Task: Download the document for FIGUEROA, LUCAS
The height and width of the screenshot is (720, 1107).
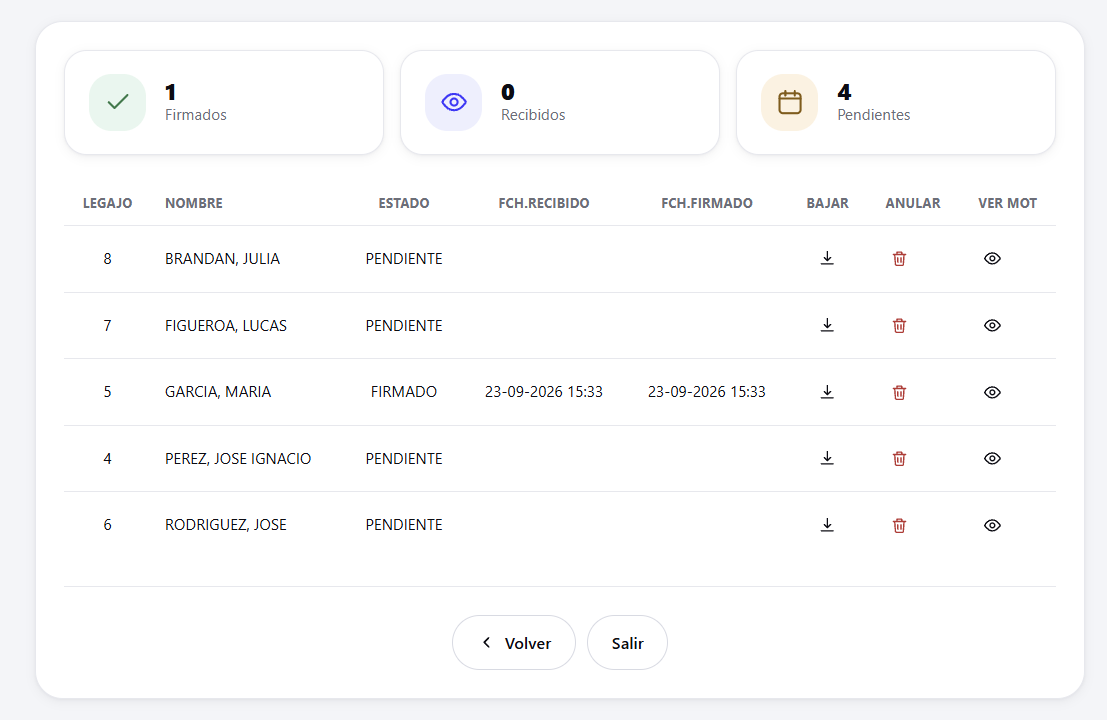Action: click(827, 325)
